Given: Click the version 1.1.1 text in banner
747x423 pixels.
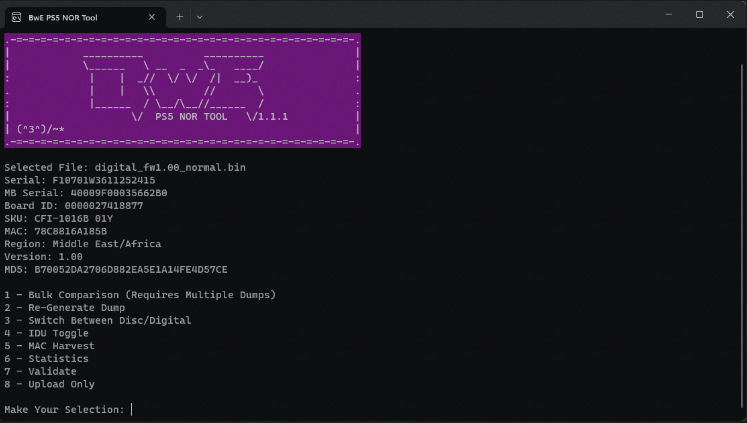Looking at the screenshot, I should (x=273, y=117).
